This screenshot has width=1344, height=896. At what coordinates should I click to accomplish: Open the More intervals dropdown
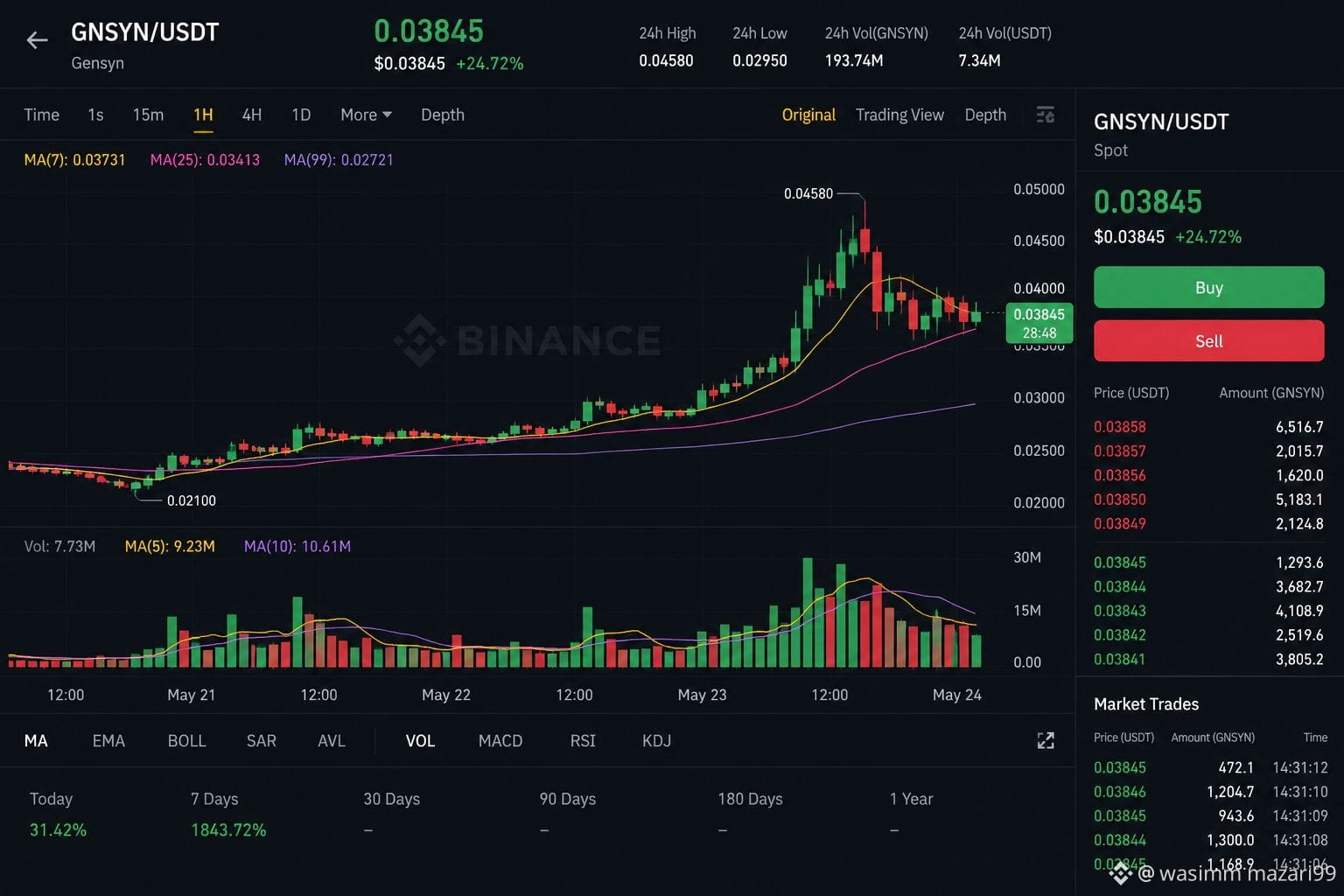pyautogui.click(x=366, y=115)
